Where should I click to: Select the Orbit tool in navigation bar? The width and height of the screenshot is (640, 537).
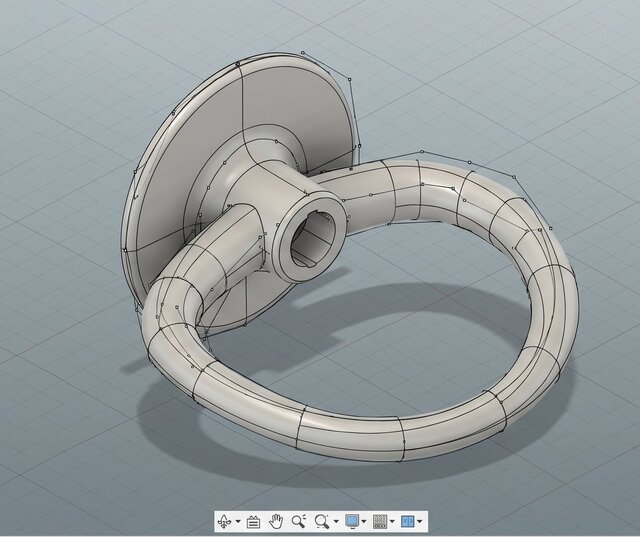pos(225,521)
